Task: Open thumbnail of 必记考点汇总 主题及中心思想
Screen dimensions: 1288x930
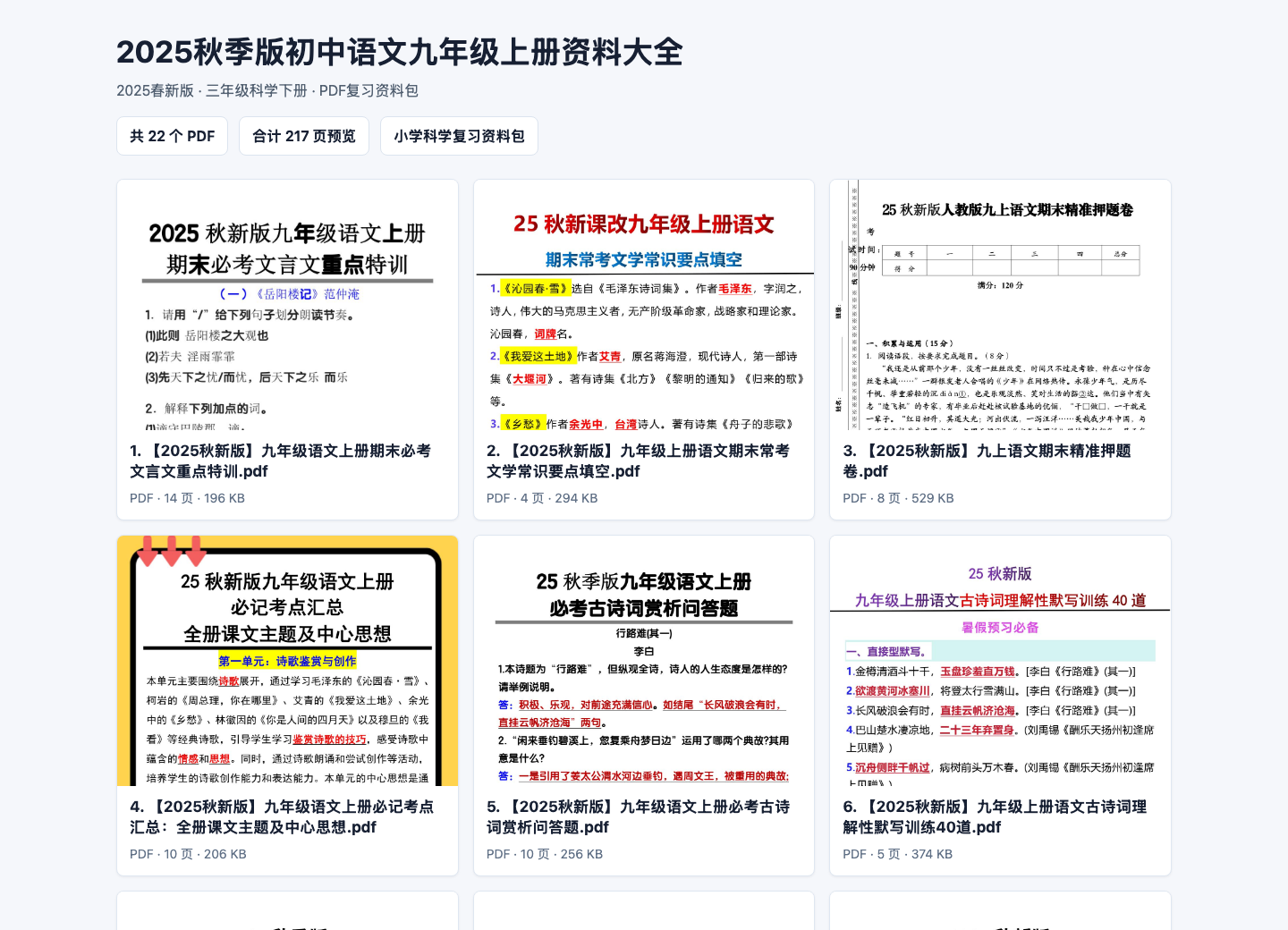Action: pos(287,661)
